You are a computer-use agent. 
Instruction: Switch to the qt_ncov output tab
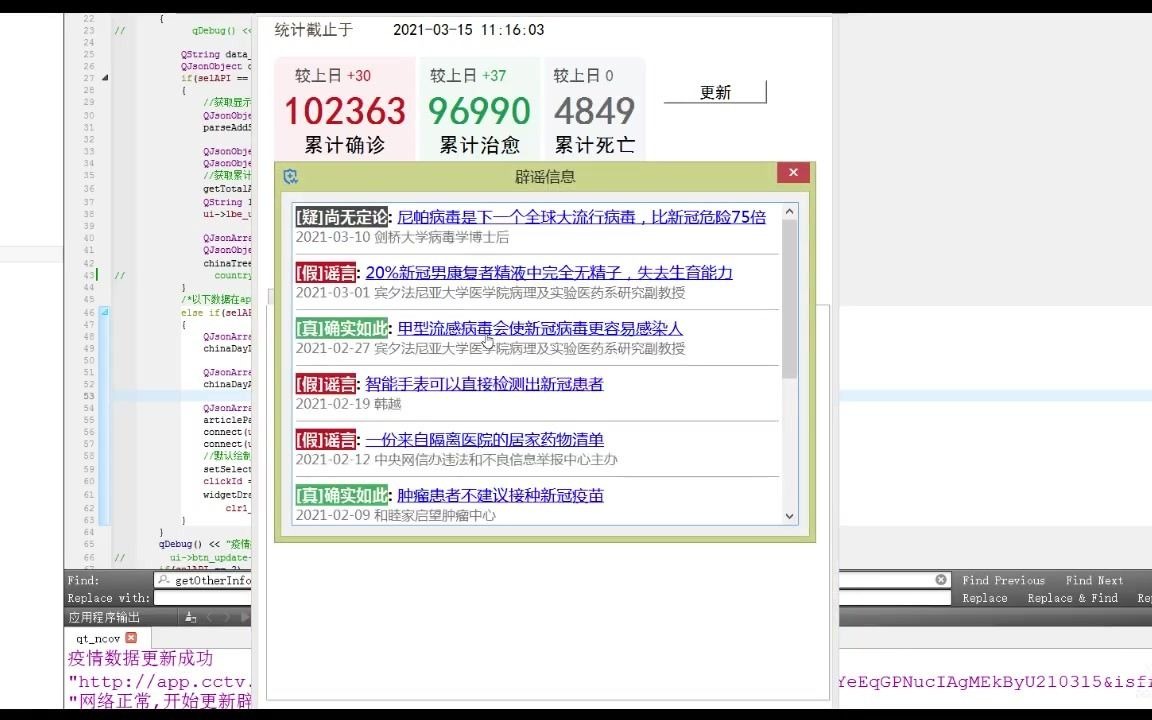click(100, 638)
